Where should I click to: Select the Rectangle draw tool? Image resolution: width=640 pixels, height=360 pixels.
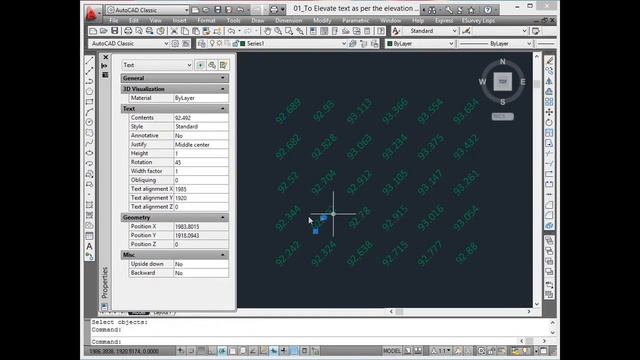(x=90, y=102)
